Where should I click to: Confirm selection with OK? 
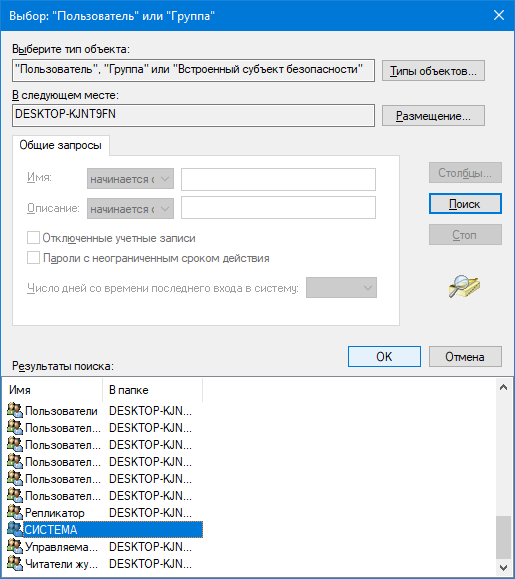[x=384, y=356]
